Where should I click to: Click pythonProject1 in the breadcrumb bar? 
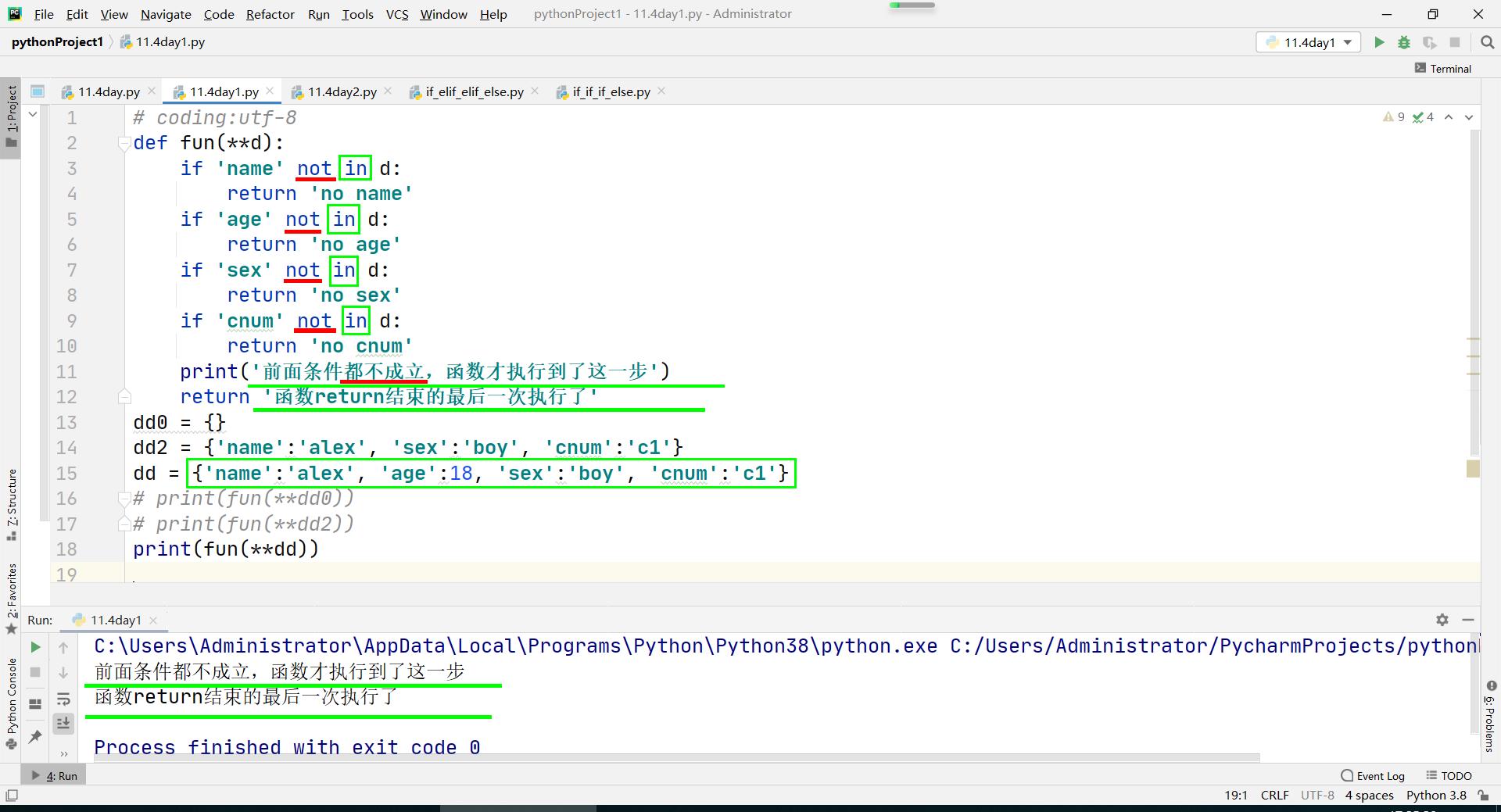(57, 42)
